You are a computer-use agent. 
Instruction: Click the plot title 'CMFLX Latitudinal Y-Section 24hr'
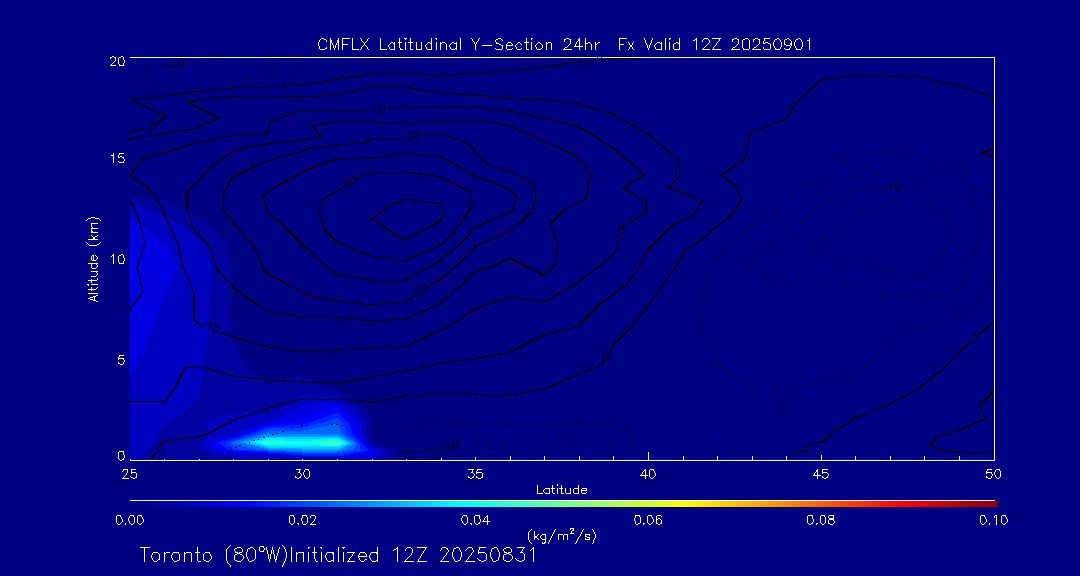(457, 45)
